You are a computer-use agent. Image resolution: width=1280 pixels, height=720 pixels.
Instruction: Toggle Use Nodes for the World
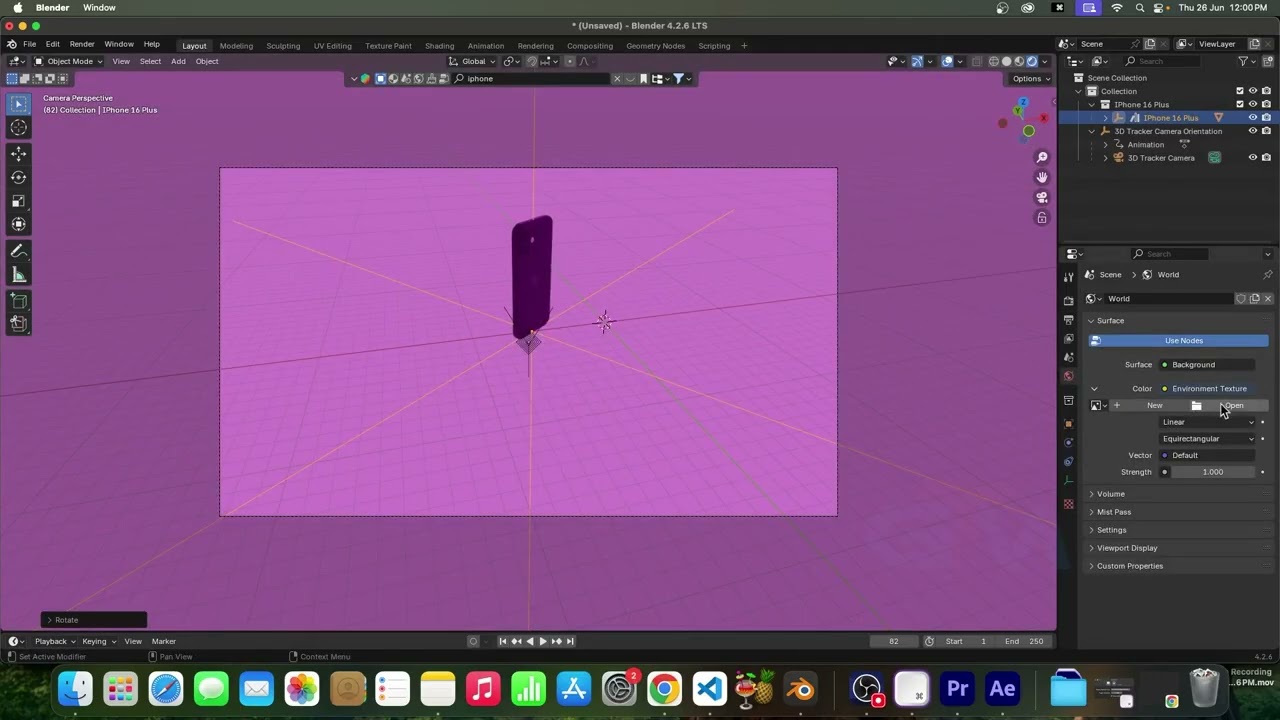(x=1183, y=341)
